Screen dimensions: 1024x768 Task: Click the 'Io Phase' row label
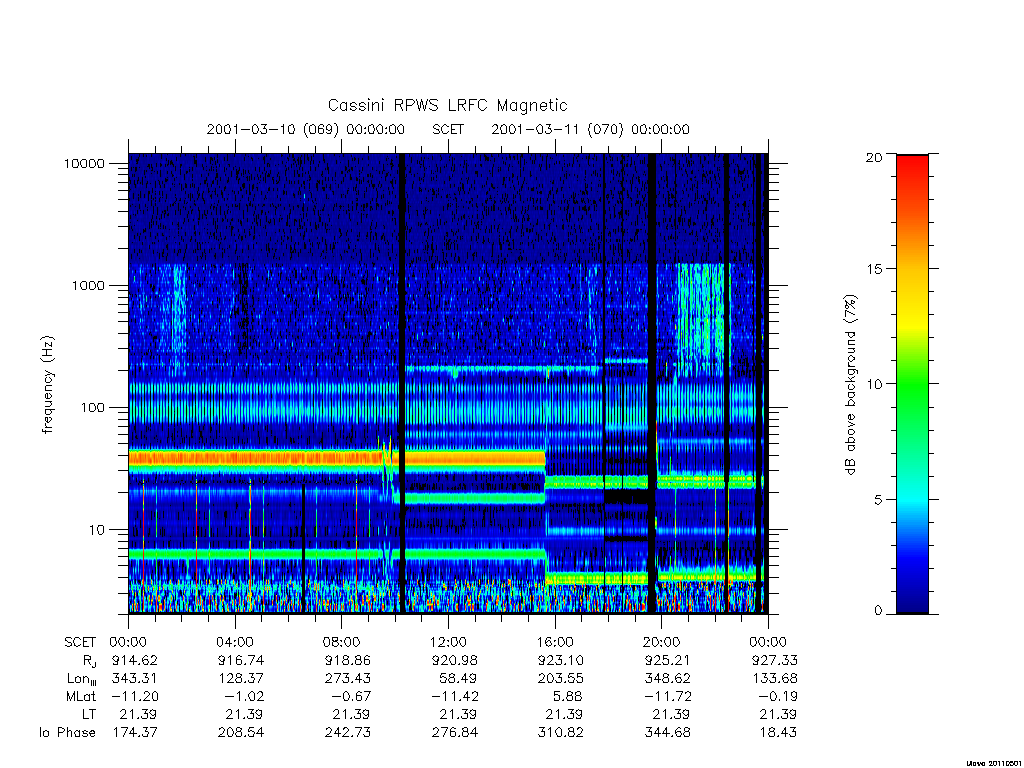67,733
